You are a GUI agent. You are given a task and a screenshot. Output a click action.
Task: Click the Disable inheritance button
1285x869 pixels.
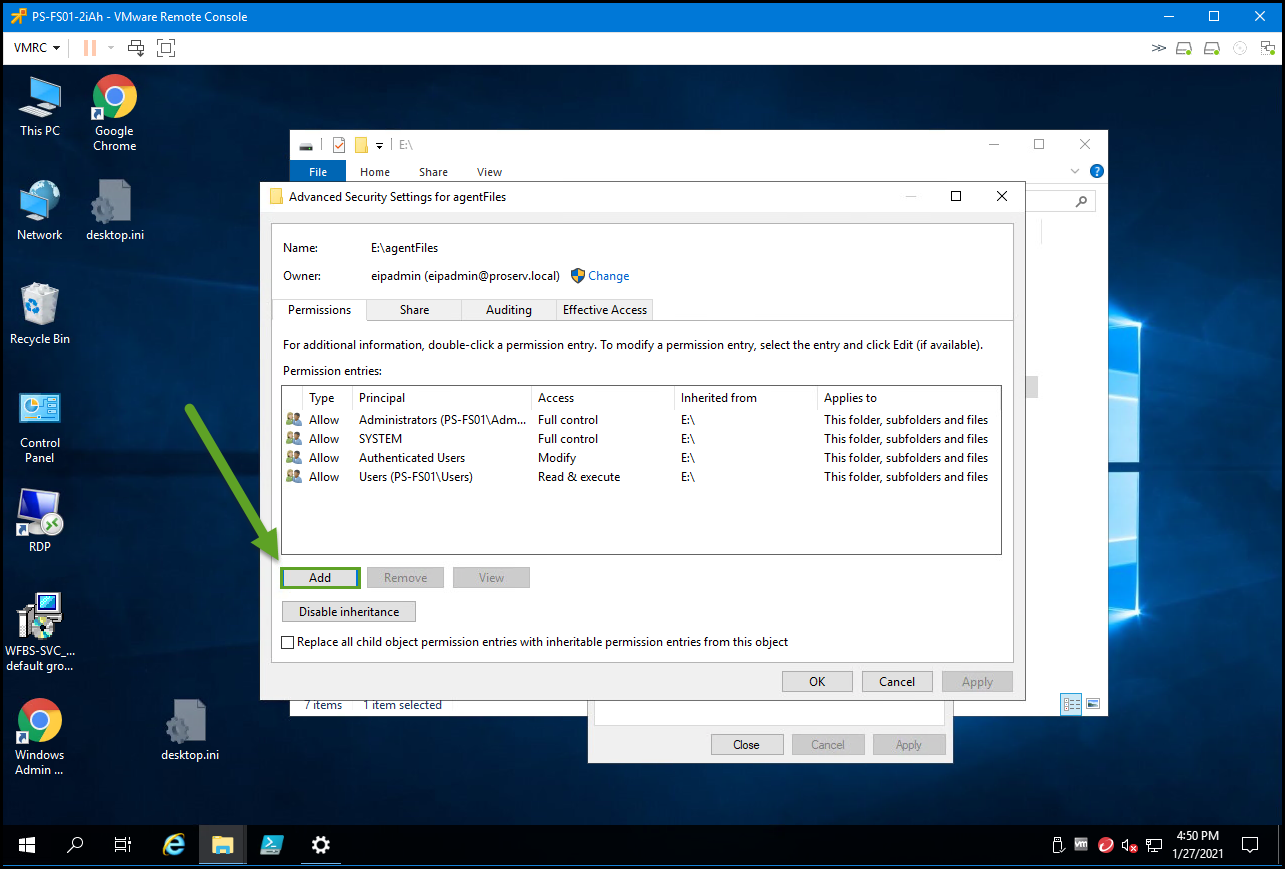point(348,611)
